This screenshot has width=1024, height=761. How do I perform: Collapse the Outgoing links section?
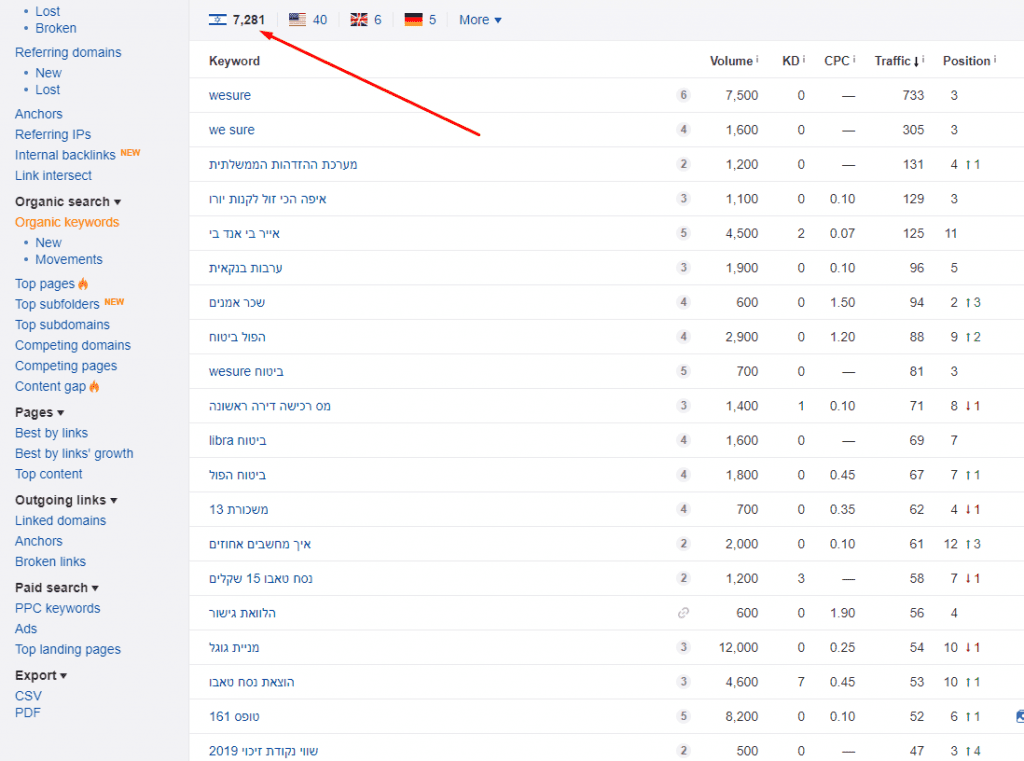[x=66, y=500]
